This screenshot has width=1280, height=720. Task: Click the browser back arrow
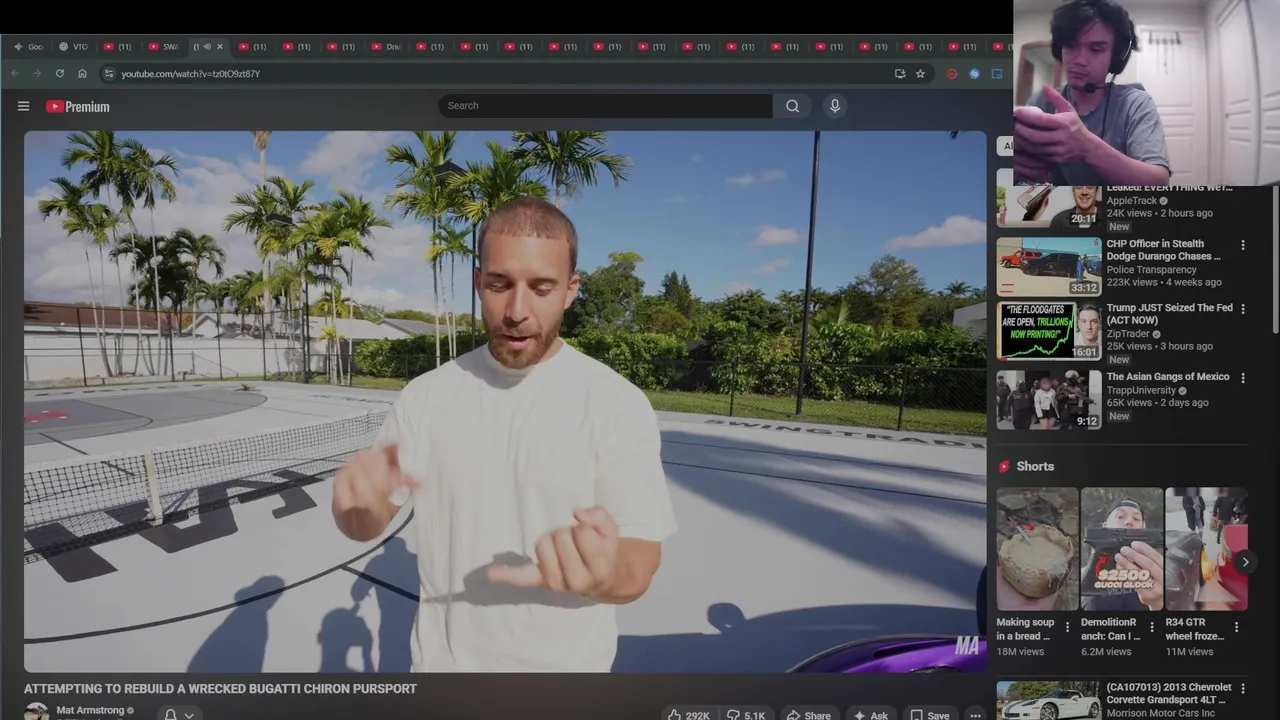[x=15, y=73]
